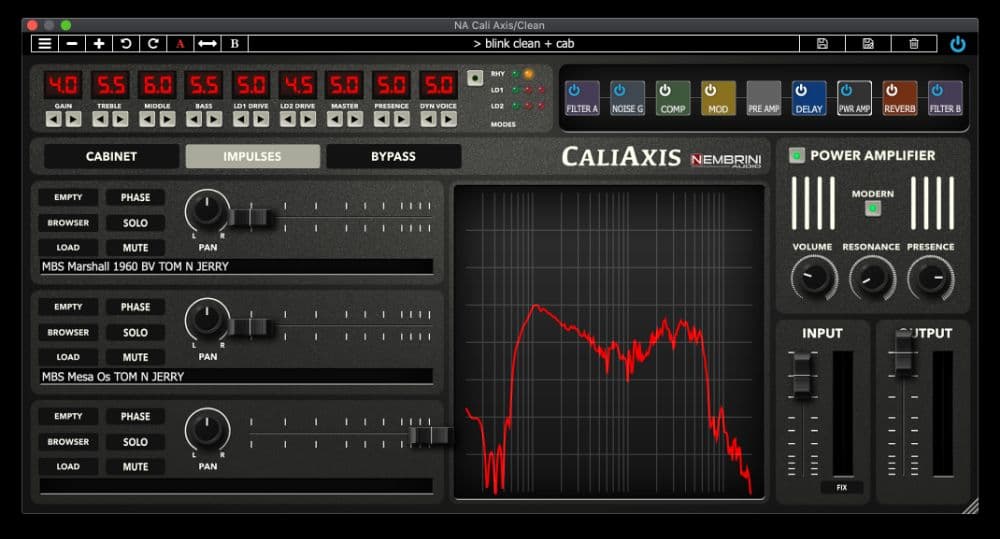
Task: Enable the REVERB pedal module
Action: tap(899, 91)
